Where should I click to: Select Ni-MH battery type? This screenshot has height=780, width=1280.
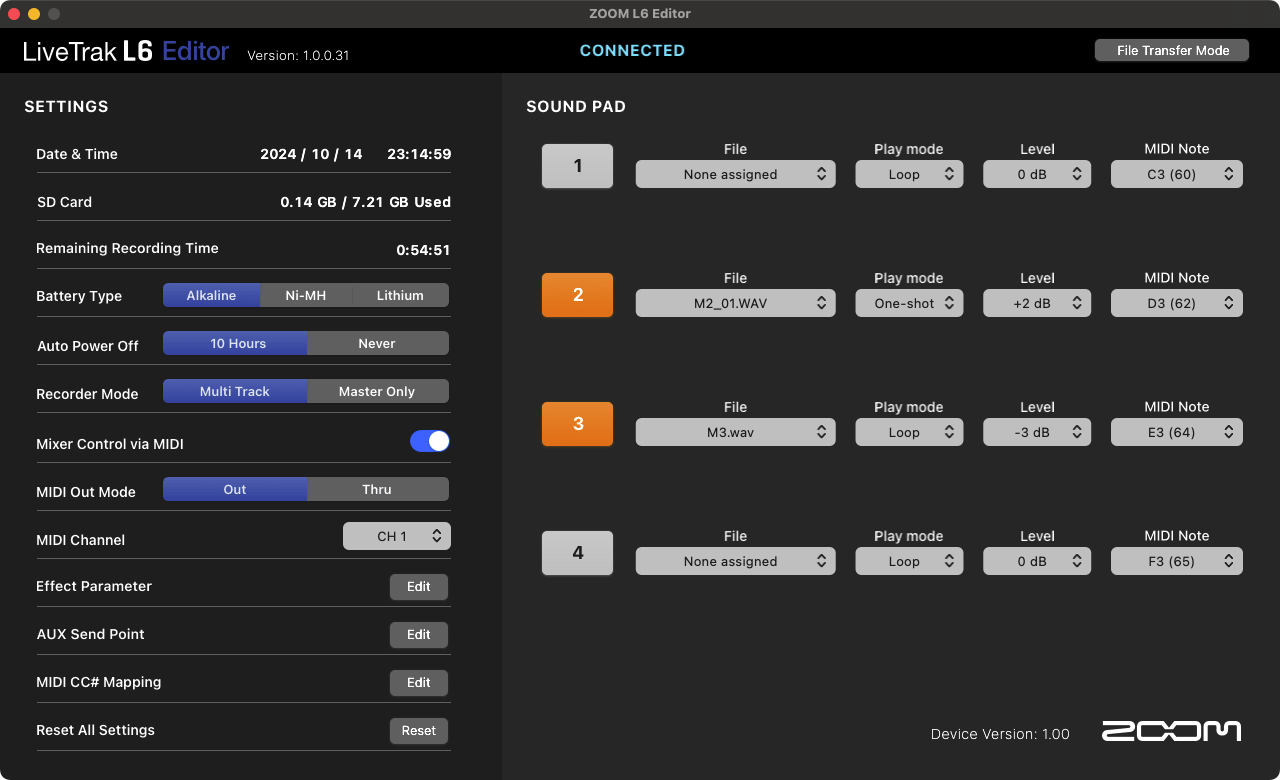point(306,295)
